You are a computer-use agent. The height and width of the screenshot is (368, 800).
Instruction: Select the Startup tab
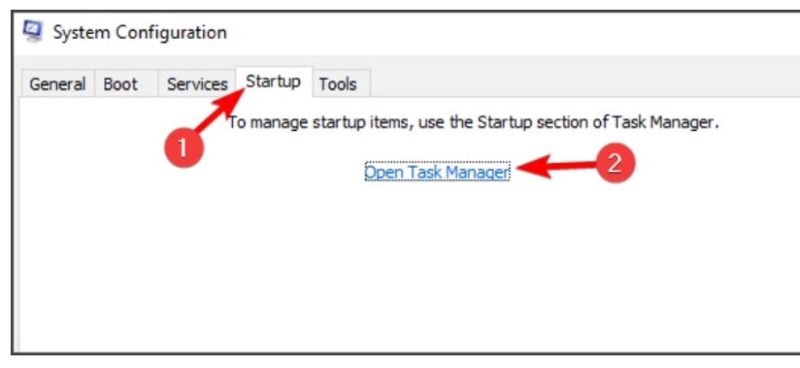click(x=273, y=82)
